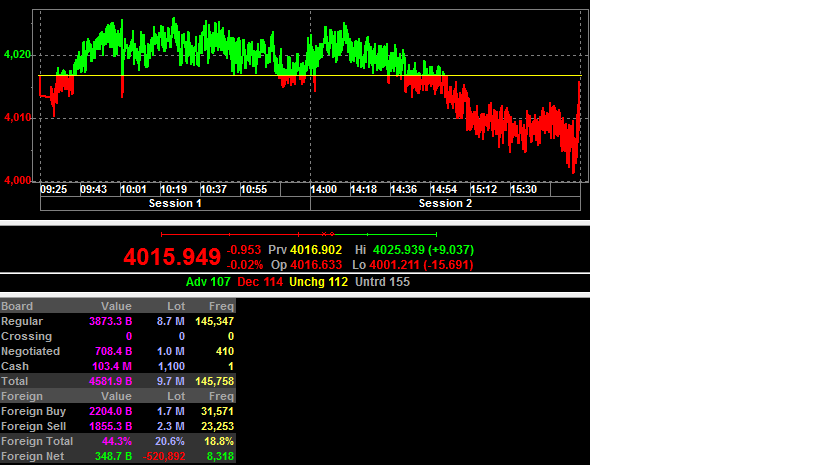Click the Untrd 155 count
This screenshot has height=465, width=816.
382,282
